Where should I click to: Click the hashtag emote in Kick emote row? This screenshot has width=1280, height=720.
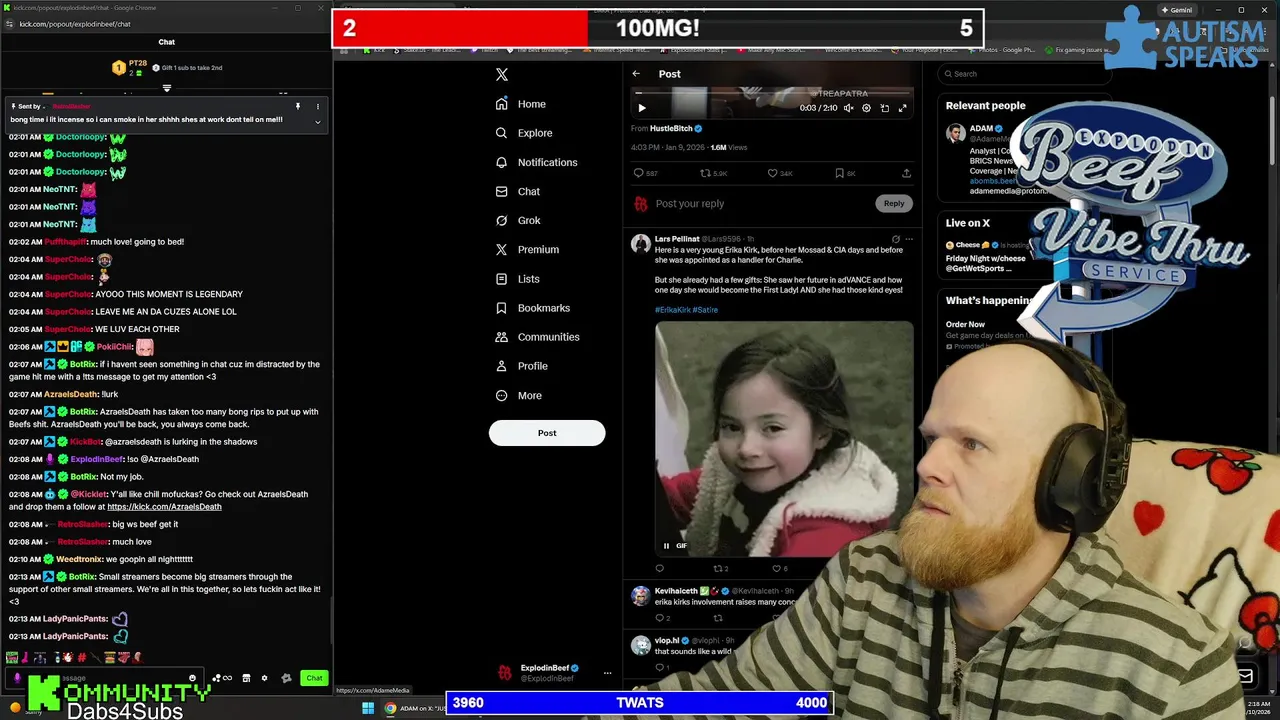tap(82, 657)
